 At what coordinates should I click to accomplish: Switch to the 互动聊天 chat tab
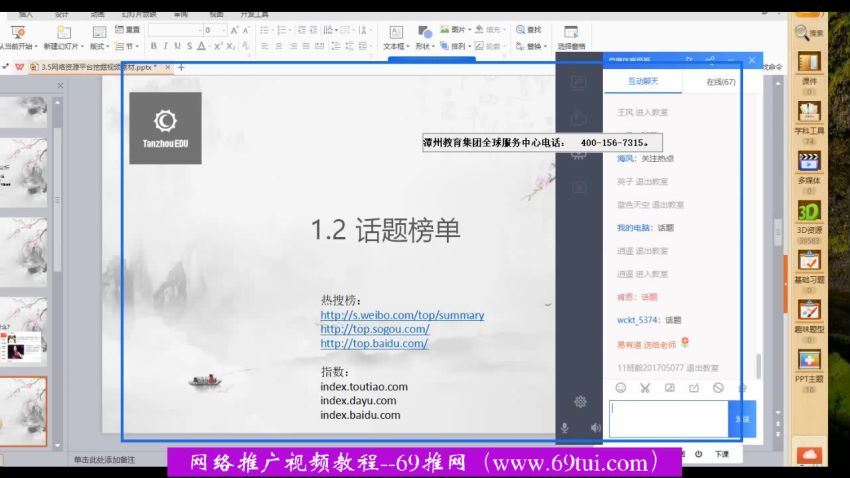tap(643, 81)
